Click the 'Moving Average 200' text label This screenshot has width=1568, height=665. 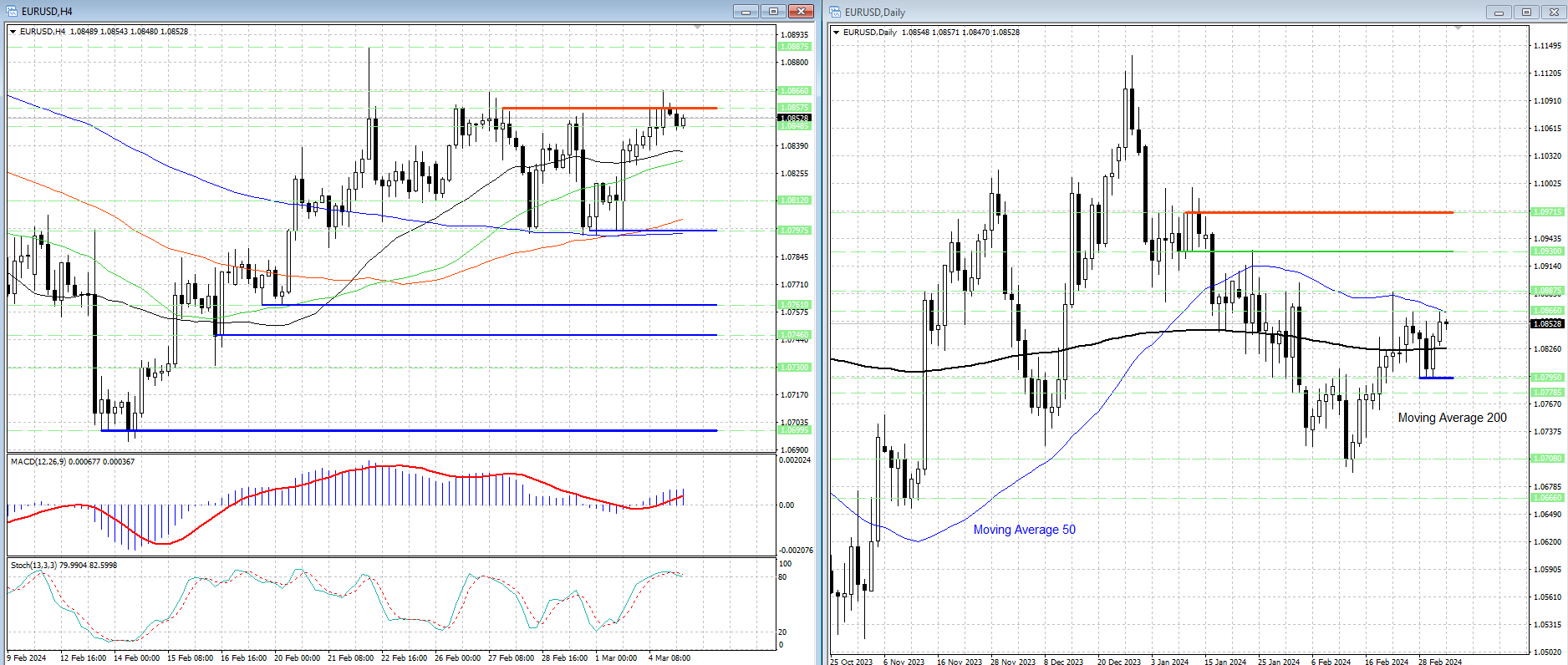coord(1453,418)
